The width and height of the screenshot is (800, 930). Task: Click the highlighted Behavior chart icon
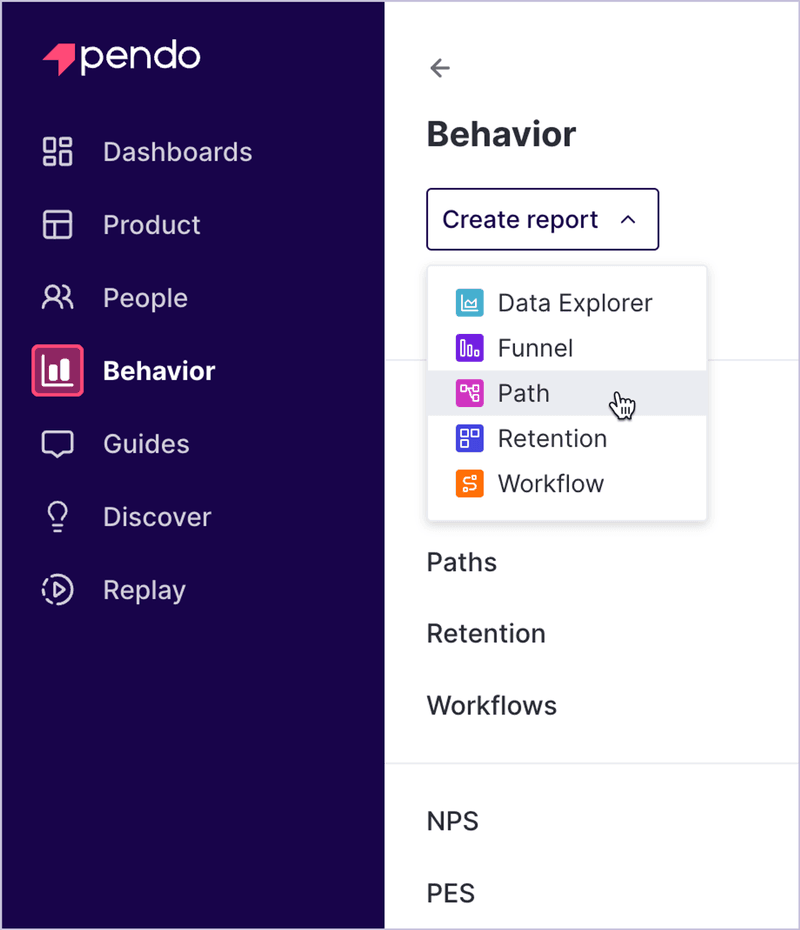57,371
